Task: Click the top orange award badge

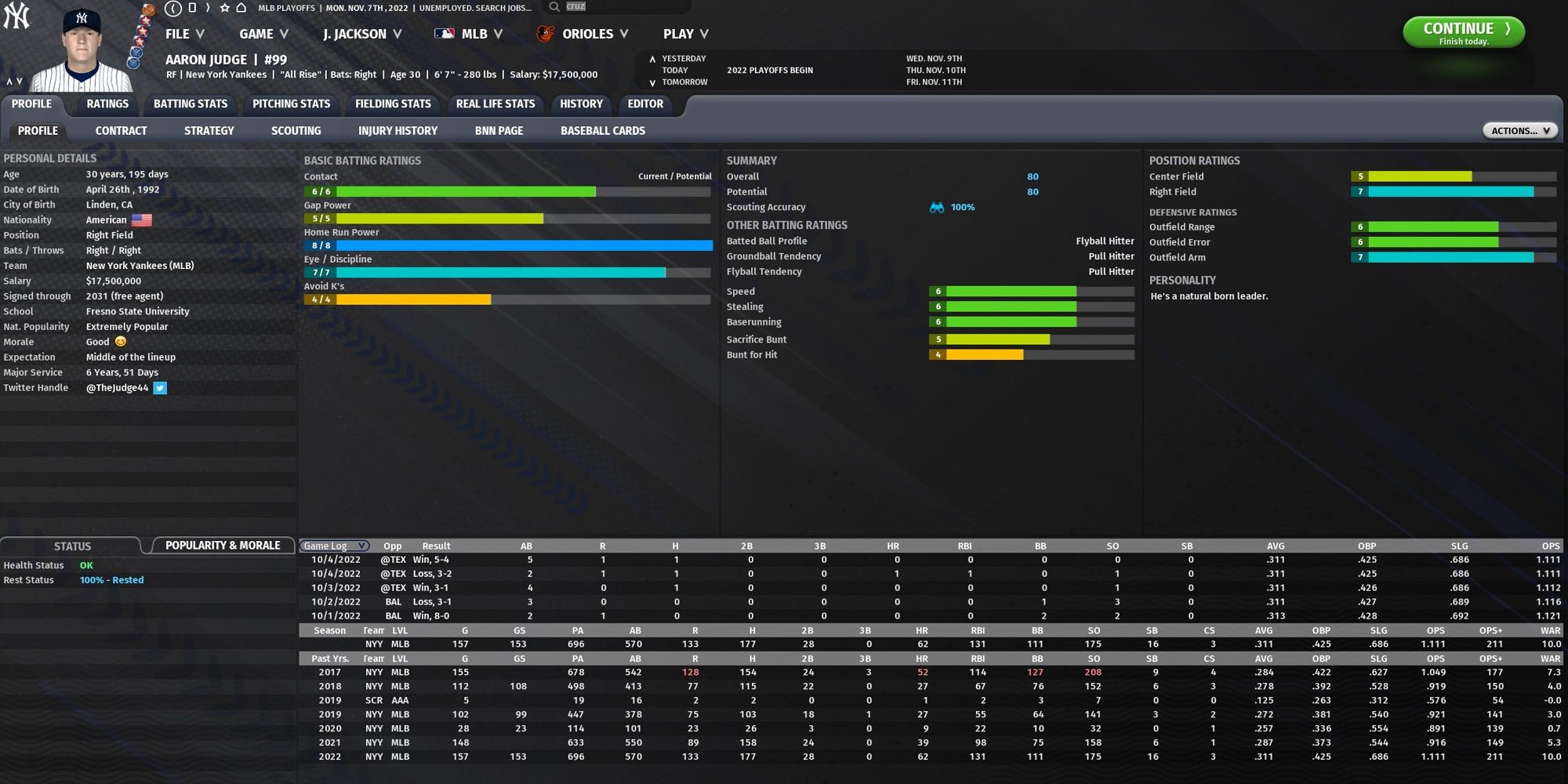Action: (148, 10)
